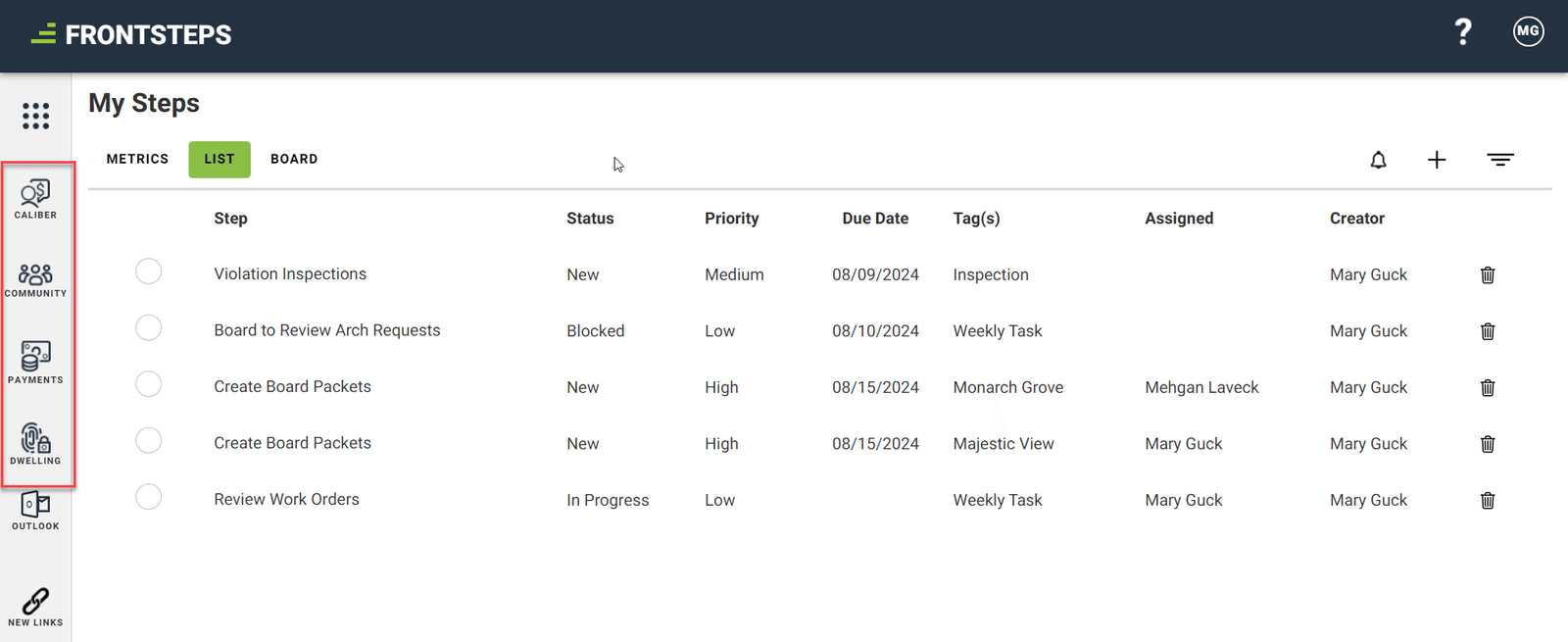Select the List tab
Screen dimensions: 1568x642
click(220, 159)
